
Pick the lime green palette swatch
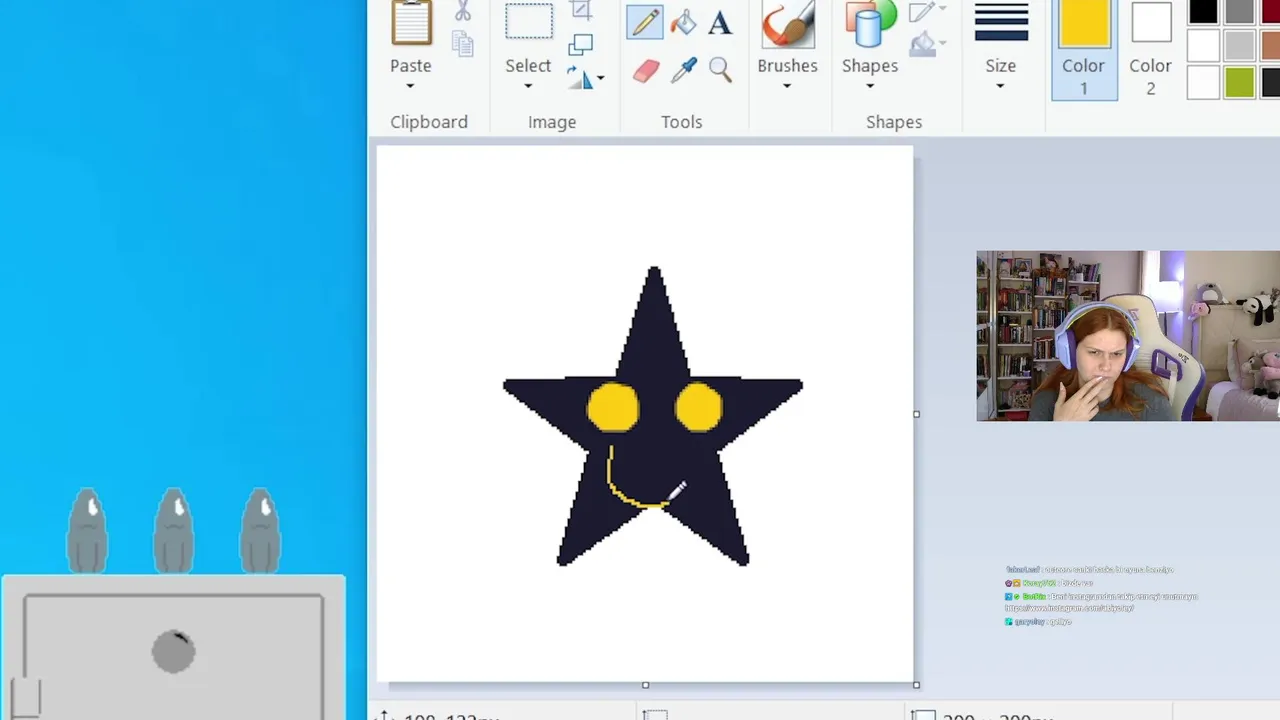pos(1239,83)
